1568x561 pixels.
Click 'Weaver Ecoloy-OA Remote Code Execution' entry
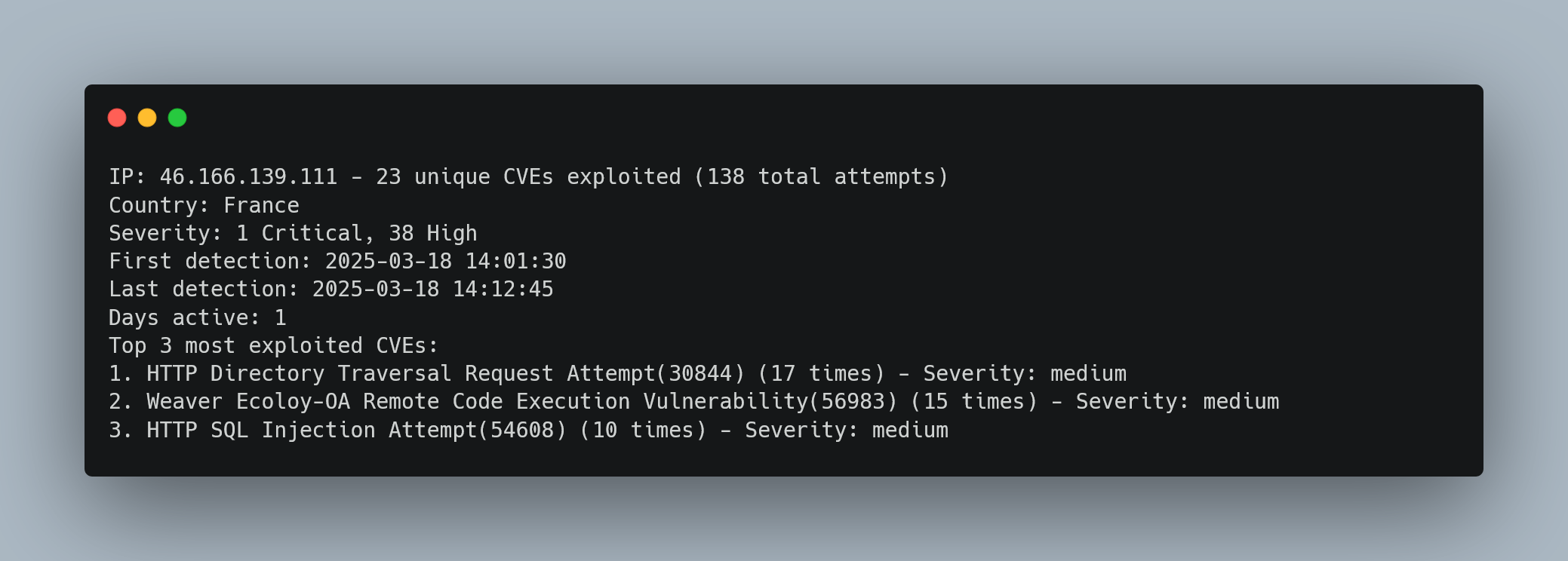[388, 401]
